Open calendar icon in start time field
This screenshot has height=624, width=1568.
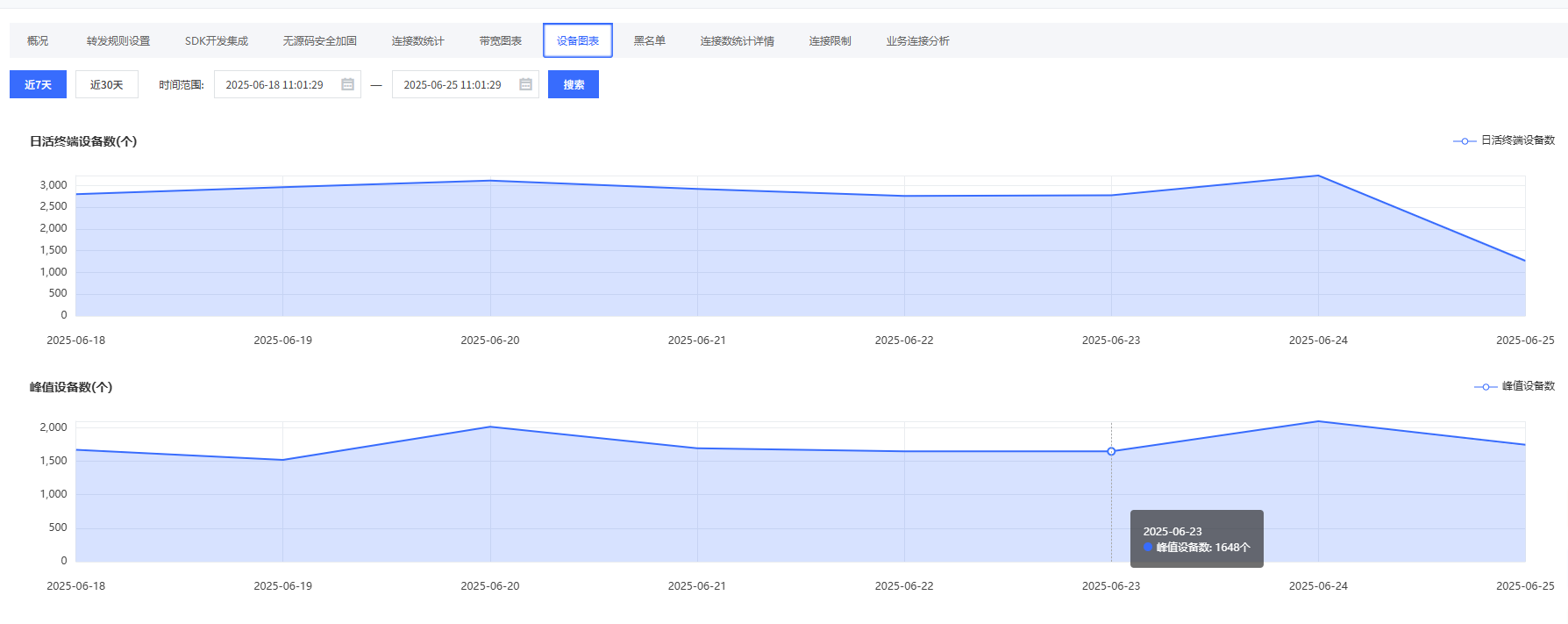point(347,85)
